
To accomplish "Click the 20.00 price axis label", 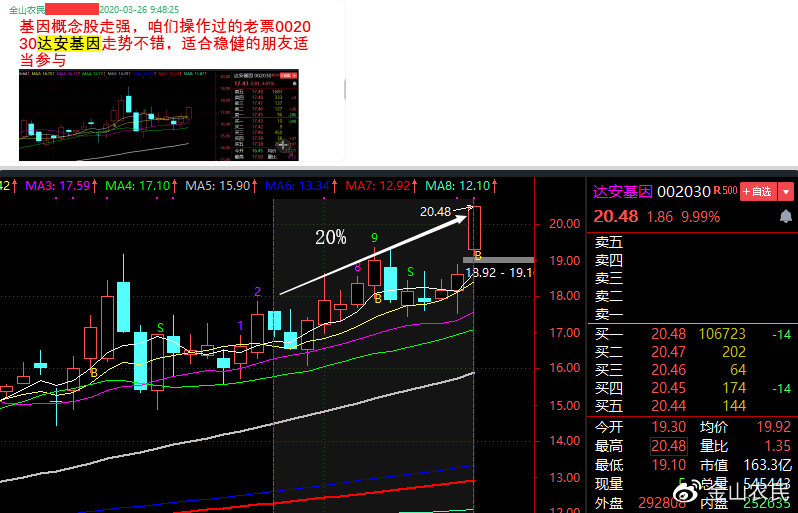I will click(x=564, y=224).
